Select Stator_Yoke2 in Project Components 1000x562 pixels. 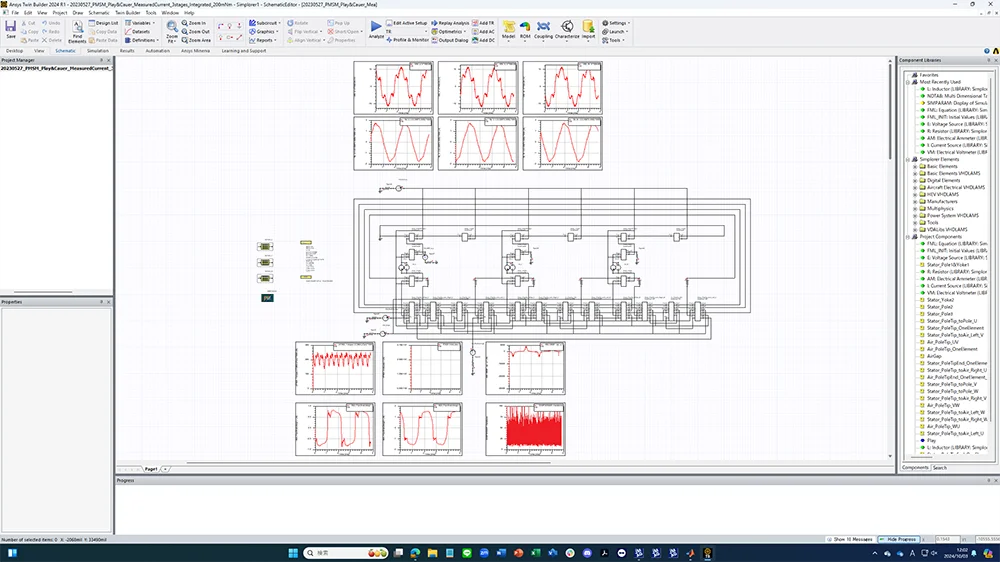point(940,300)
